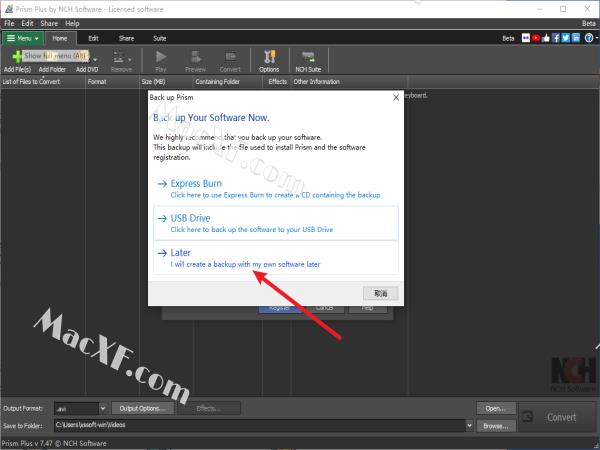Close the Back up Prism dialog
The width and height of the screenshot is (600, 450).
point(396,98)
